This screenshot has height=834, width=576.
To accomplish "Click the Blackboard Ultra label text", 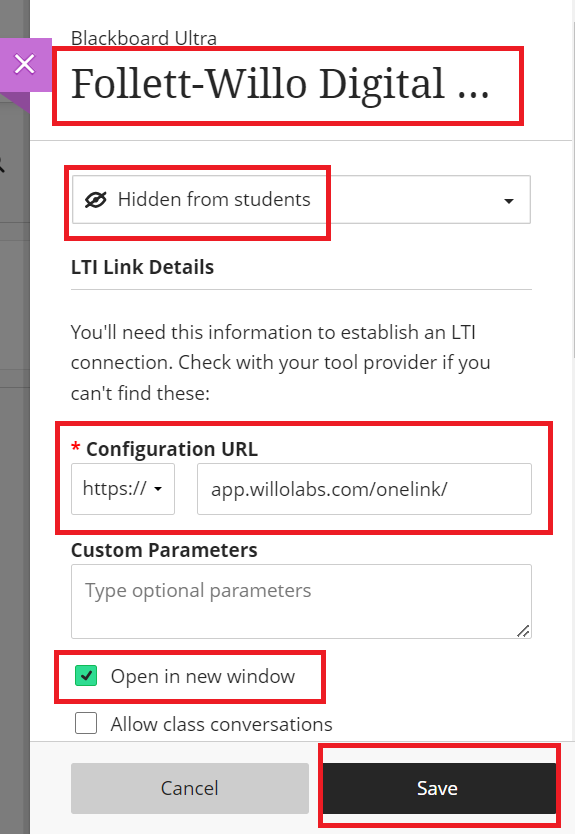I will [x=144, y=38].
